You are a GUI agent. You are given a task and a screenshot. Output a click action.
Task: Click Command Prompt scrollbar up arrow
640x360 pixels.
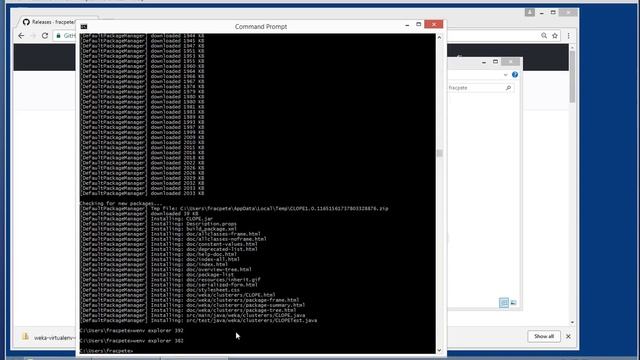pos(440,38)
